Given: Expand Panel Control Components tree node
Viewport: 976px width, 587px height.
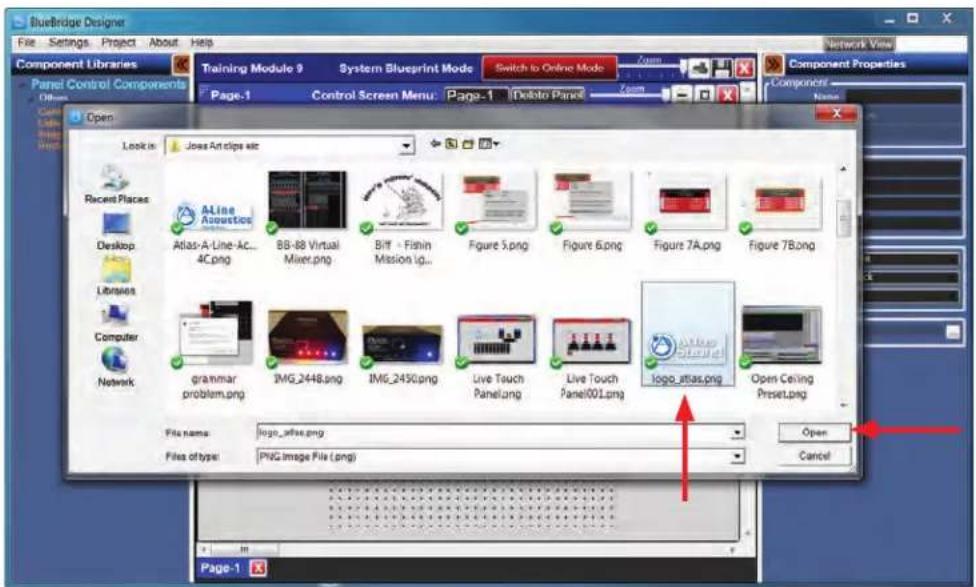Looking at the screenshot, I should pyautogui.click(x=24, y=84).
